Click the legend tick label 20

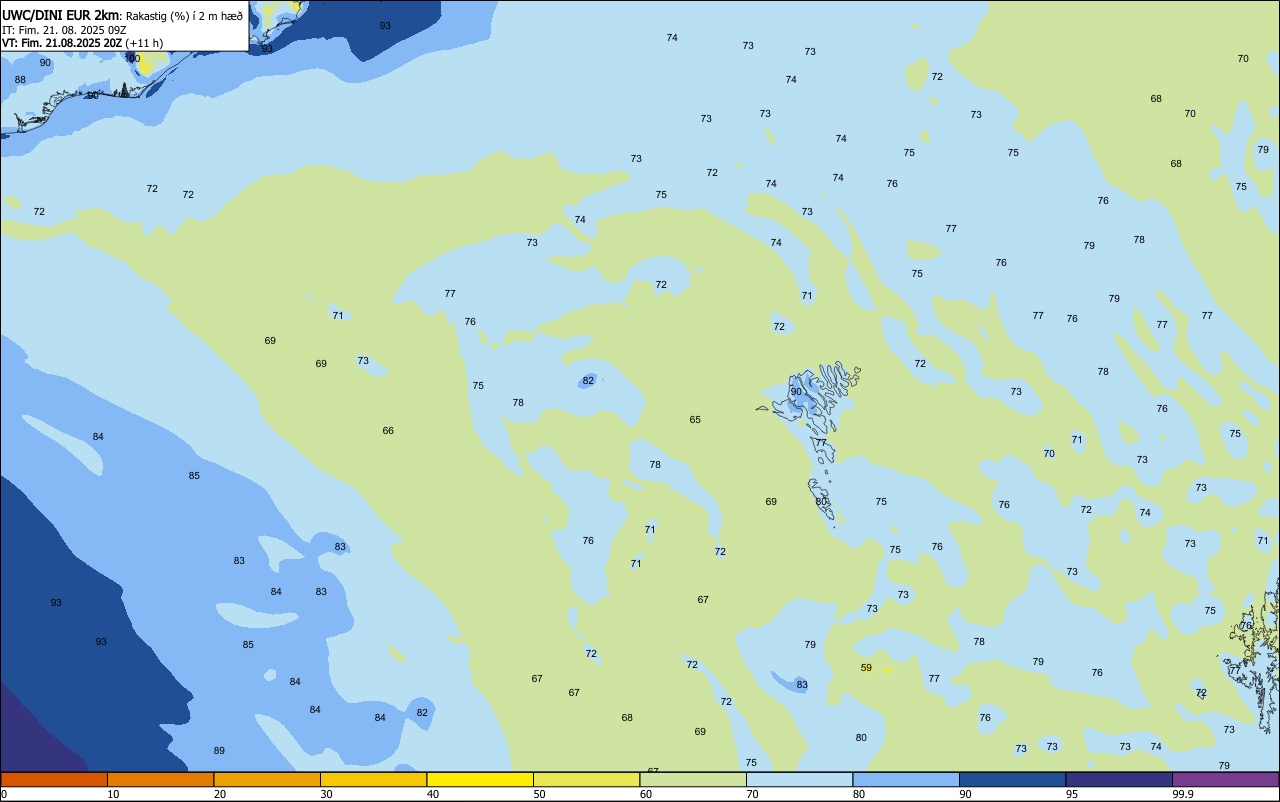220,794
